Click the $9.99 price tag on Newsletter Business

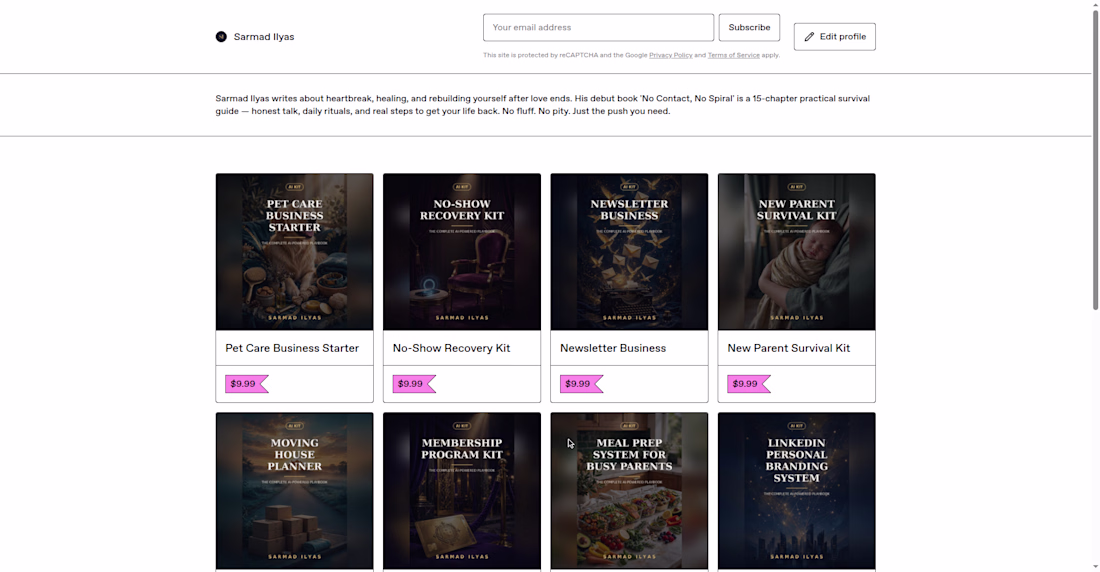tap(581, 384)
